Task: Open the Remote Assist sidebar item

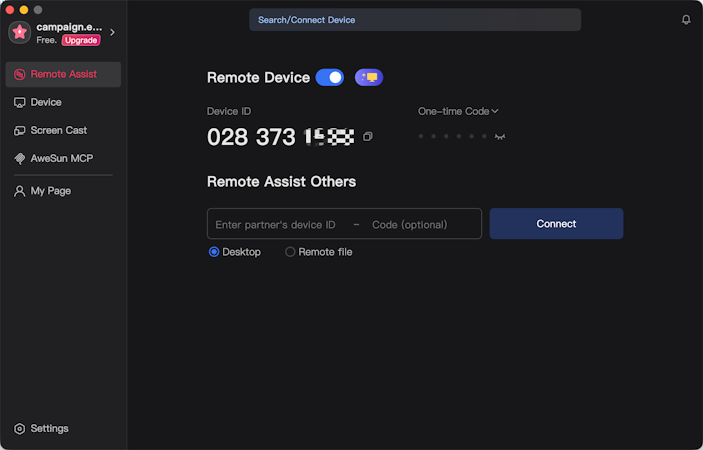Action: [x=63, y=74]
